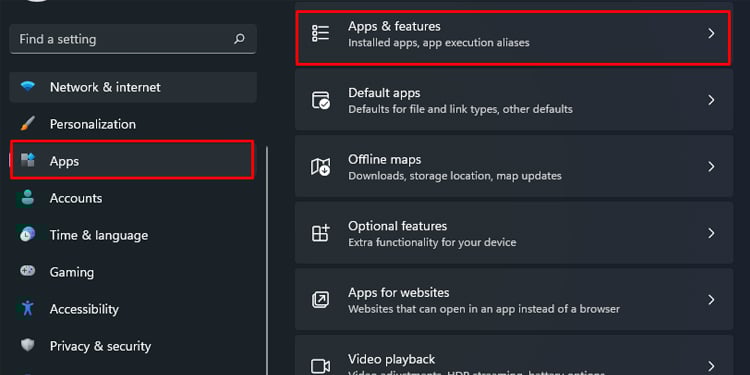Click the search magnifier icon

239,39
